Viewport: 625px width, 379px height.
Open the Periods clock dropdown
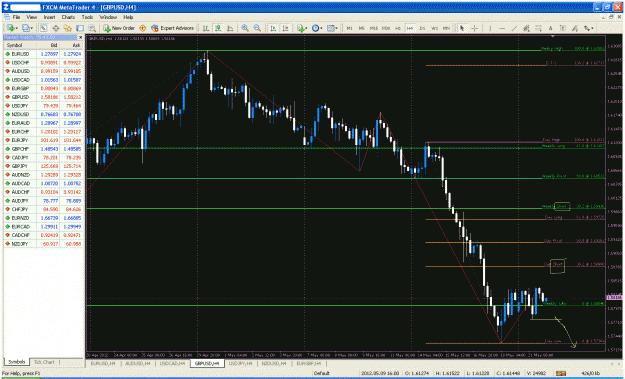click(x=317, y=28)
